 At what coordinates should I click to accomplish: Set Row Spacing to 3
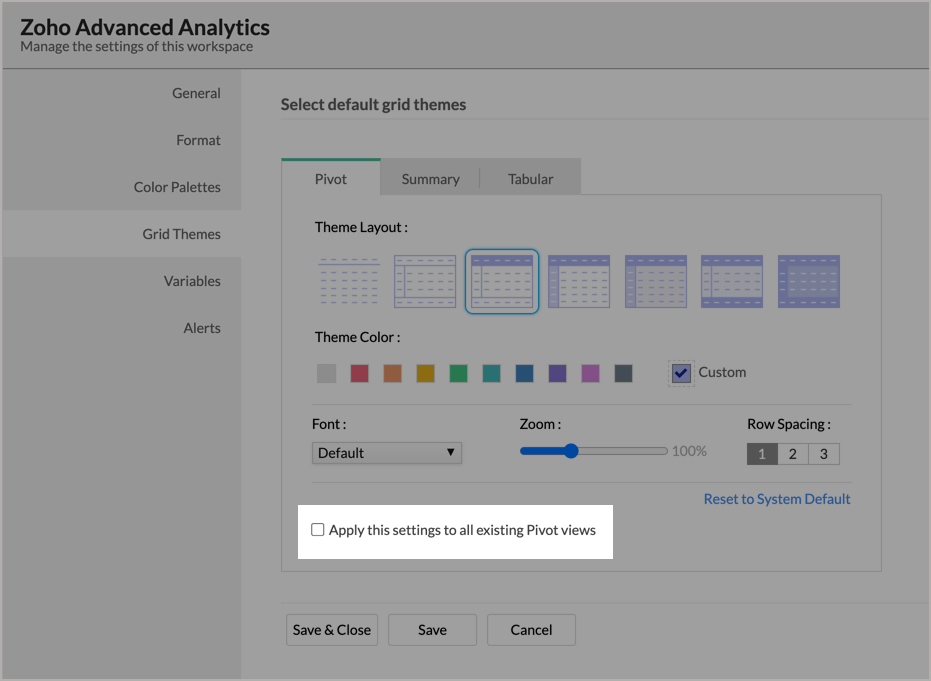(824, 454)
